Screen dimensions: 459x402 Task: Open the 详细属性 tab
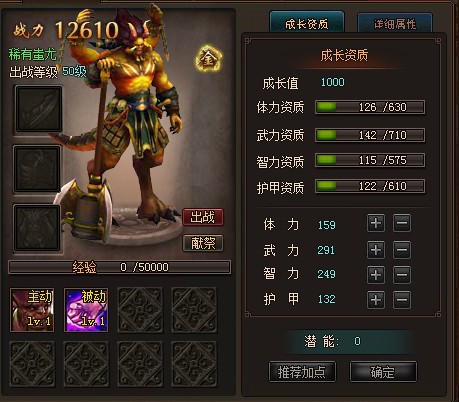395,23
